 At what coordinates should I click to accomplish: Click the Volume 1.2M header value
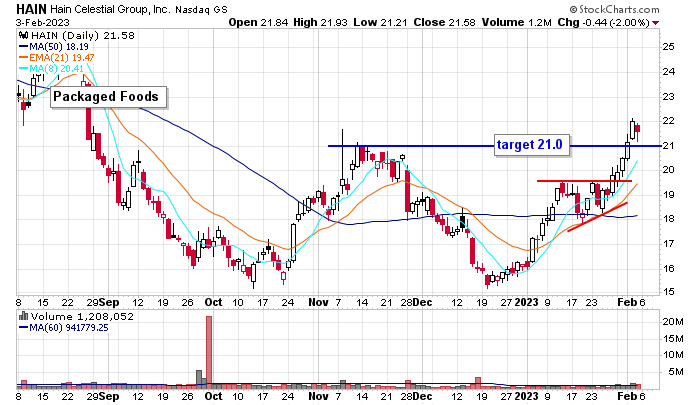(517, 22)
